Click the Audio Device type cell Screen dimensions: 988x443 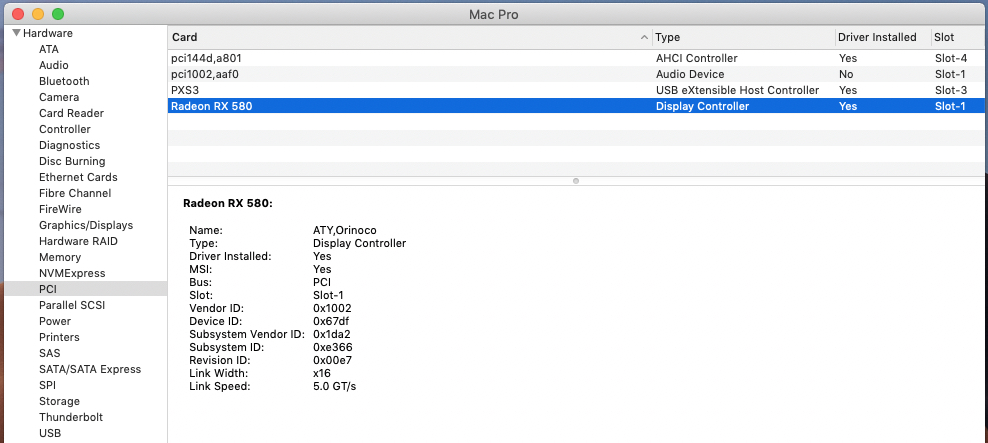click(x=690, y=74)
